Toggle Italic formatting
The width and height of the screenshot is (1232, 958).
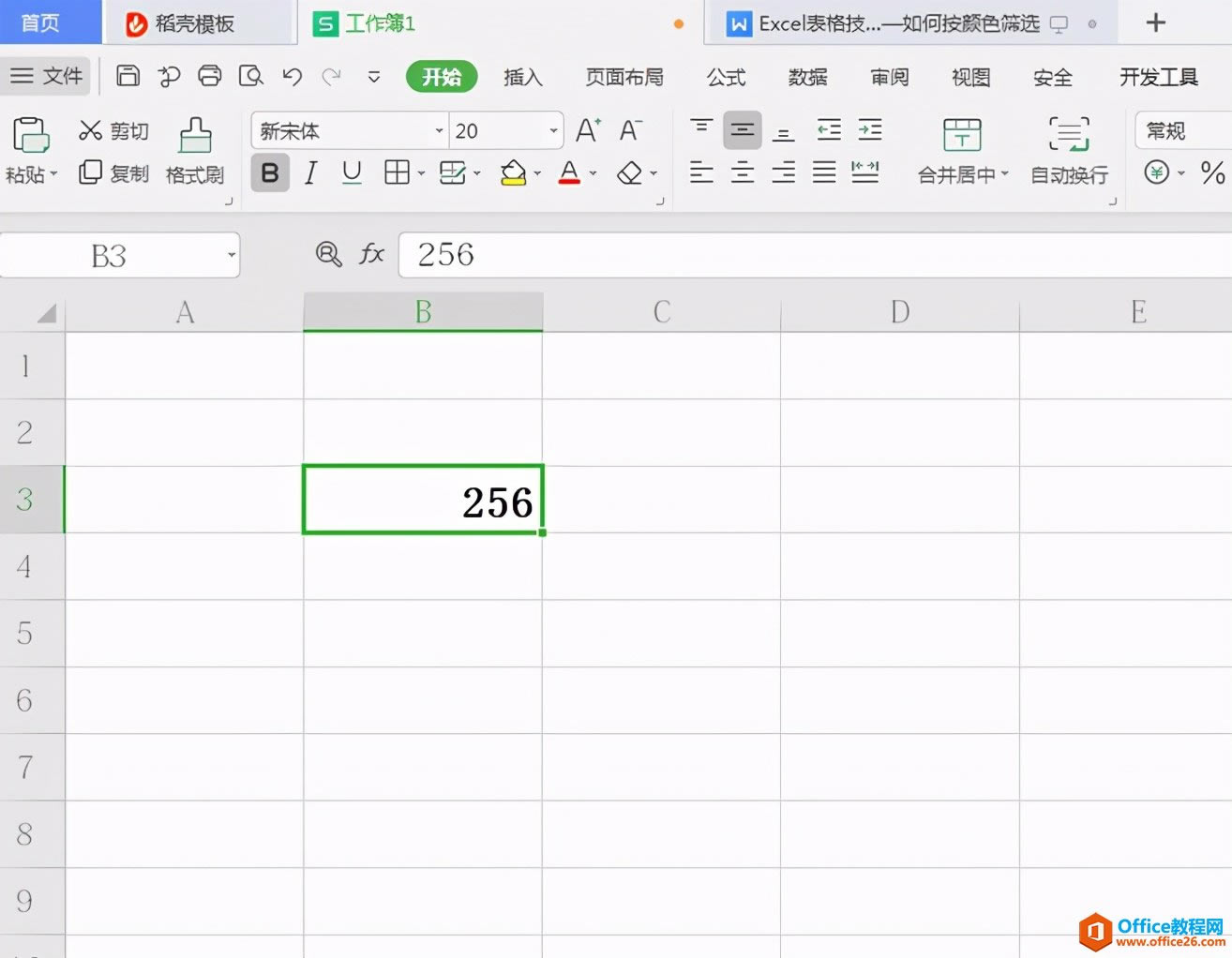click(x=310, y=172)
